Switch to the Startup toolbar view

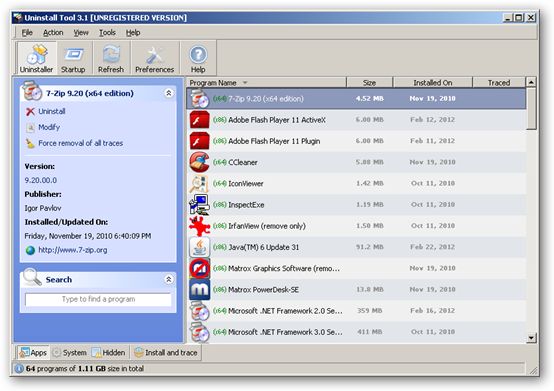click(73, 58)
